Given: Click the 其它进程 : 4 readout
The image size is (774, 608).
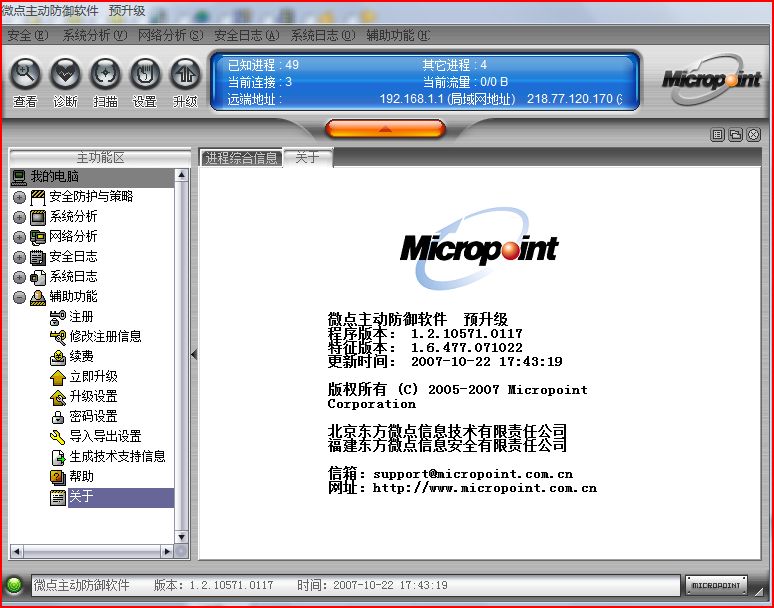Looking at the screenshot, I should click(454, 65).
